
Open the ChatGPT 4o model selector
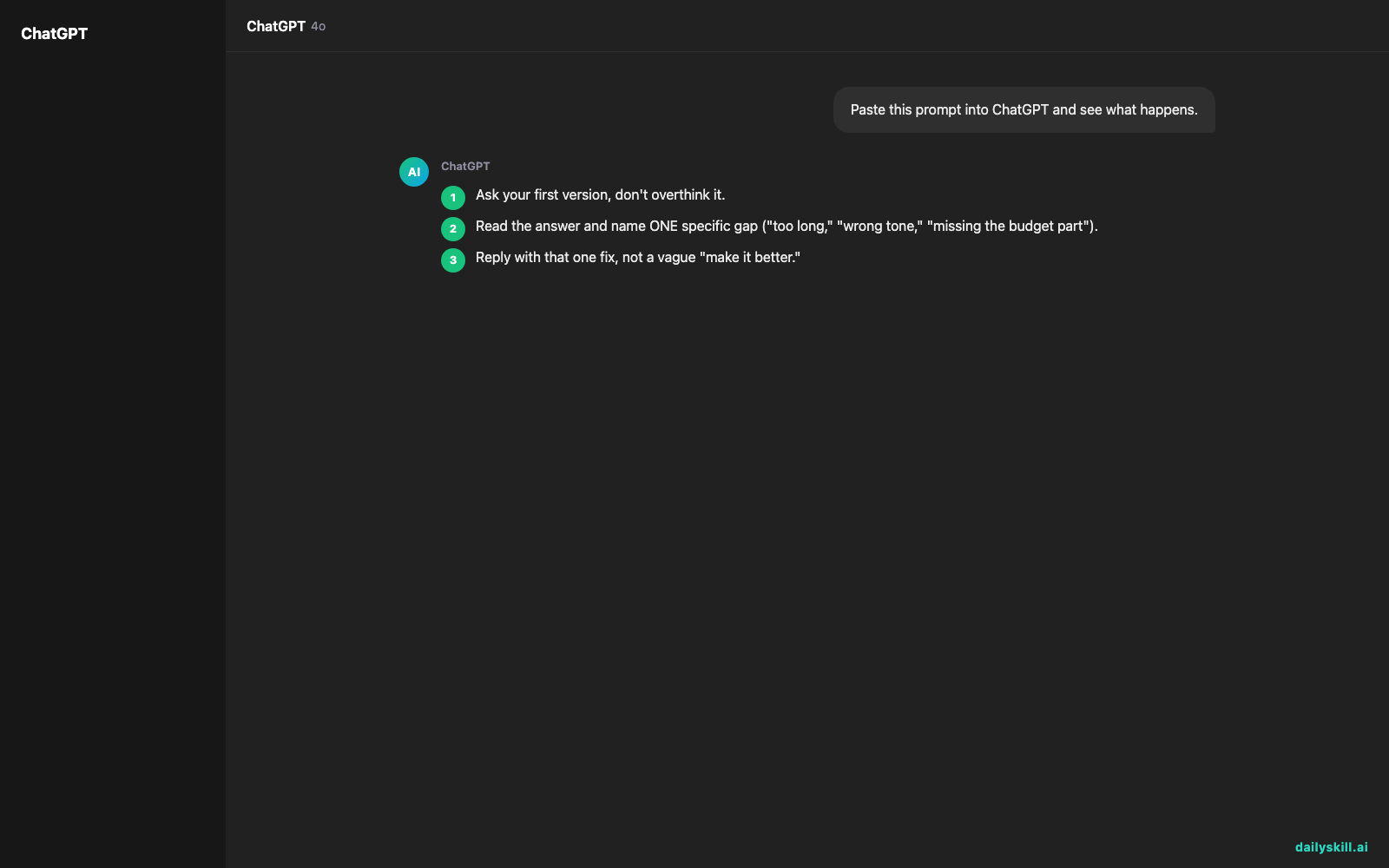click(286, 26)
